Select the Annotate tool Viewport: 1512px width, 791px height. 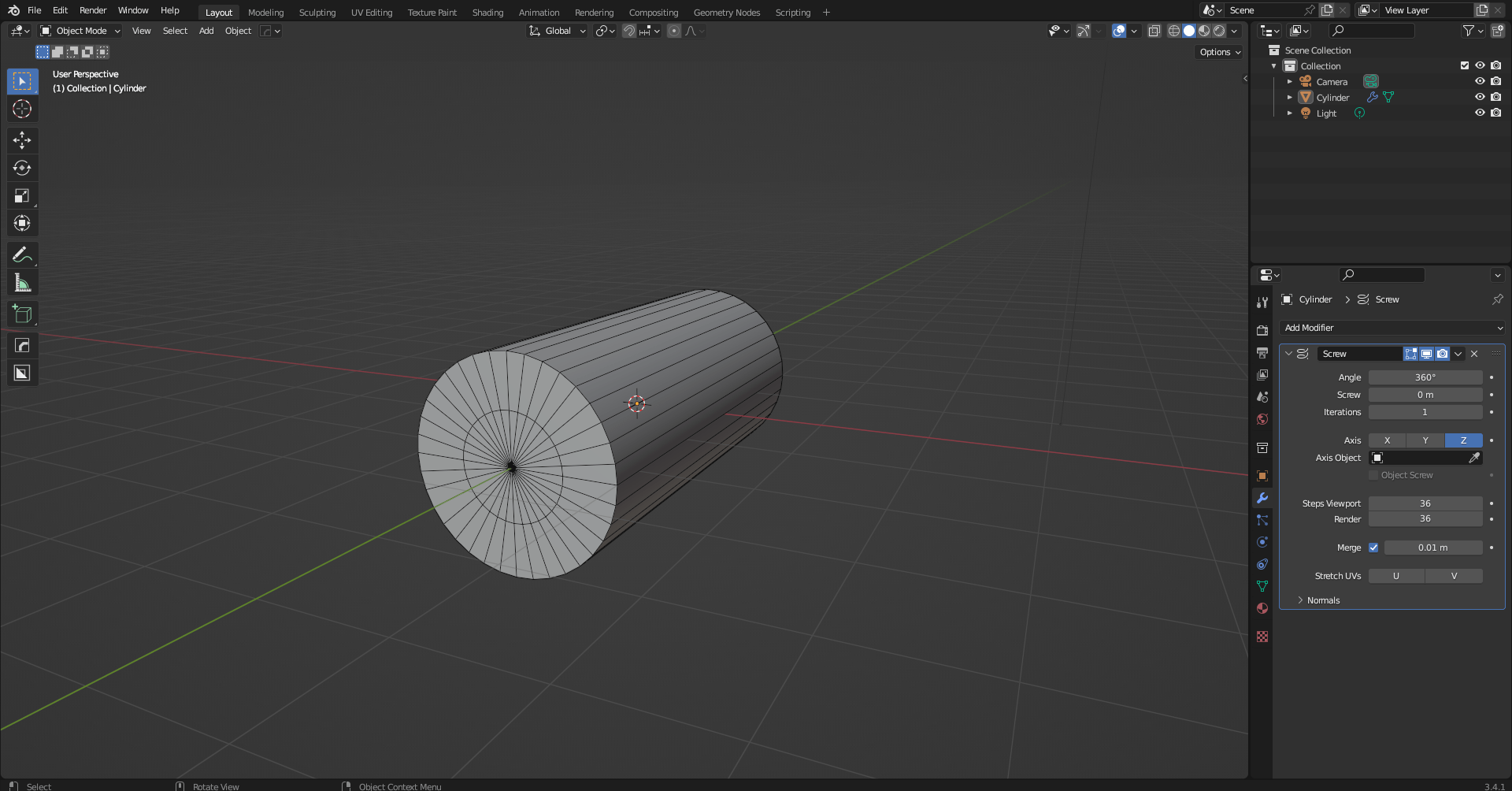pyautogui.click(x=22, y=254)
